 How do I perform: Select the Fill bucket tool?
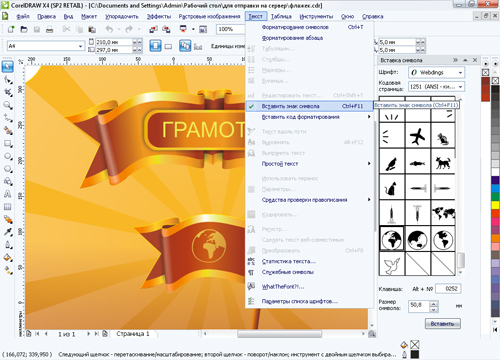coord(8,258)
